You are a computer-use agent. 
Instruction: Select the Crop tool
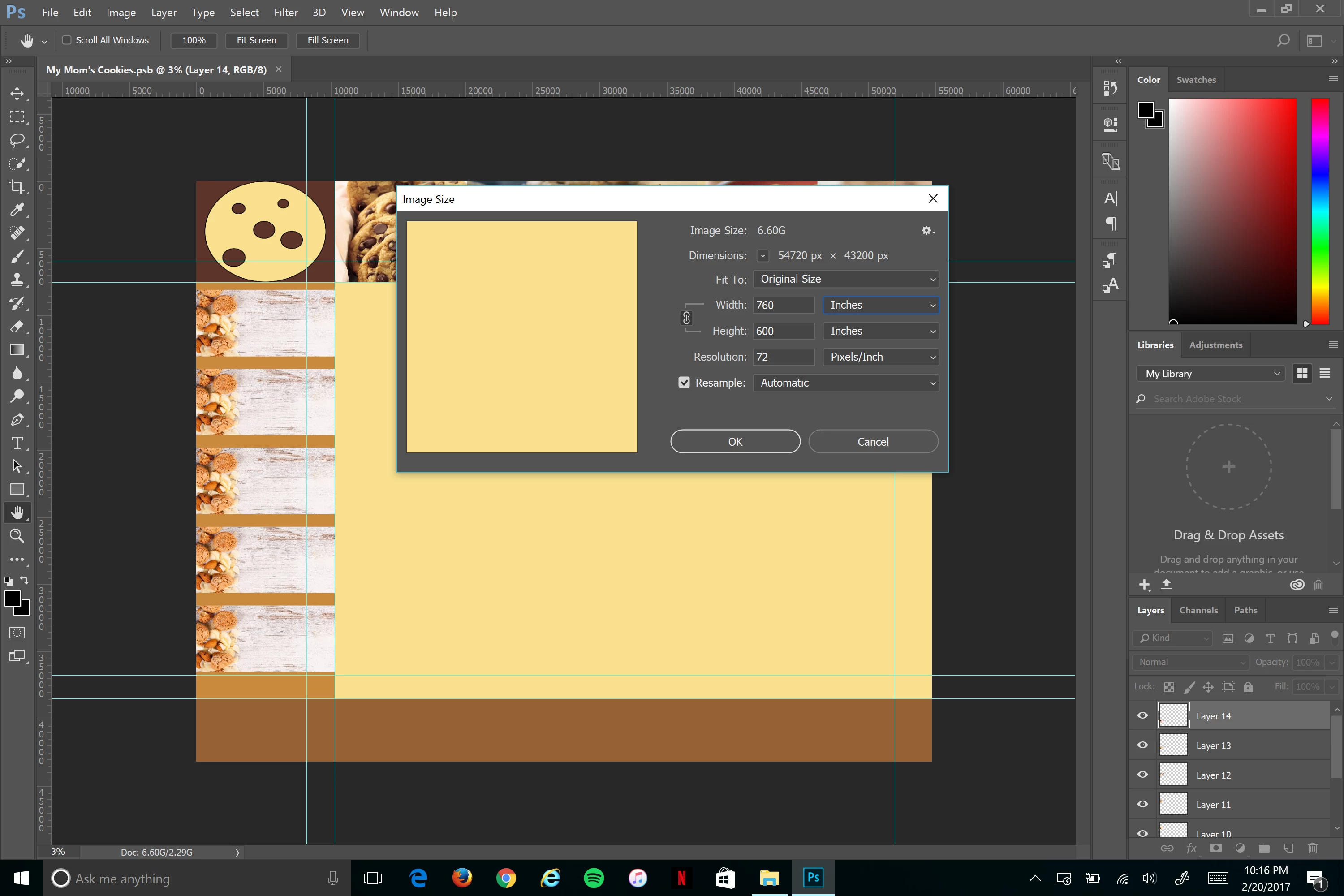pyautogui.click(x=17, y=187)
